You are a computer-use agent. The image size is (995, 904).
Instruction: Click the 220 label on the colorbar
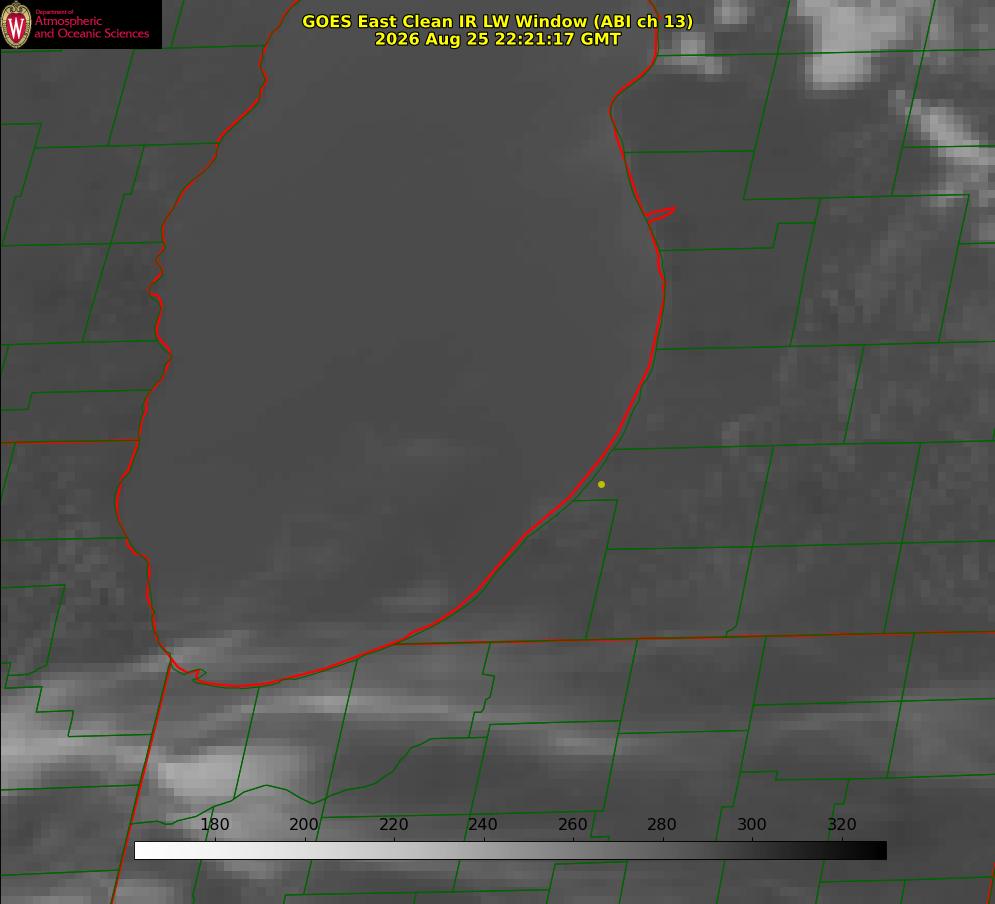(393, 824)
